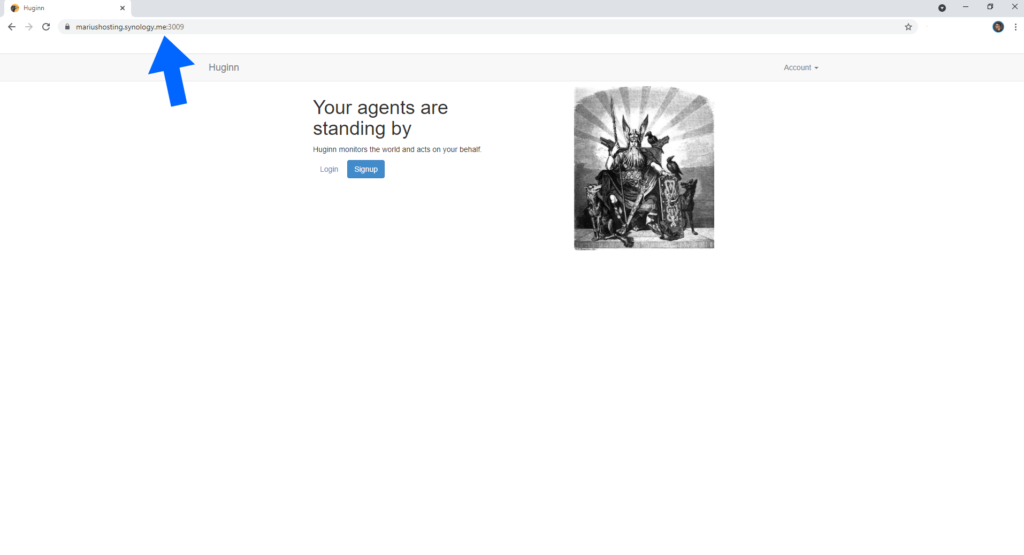The height and width of the screenshot is (555, 1024).
Task: Click the address bar showing mariushosting.synology.me:3009
Action: 487,27
